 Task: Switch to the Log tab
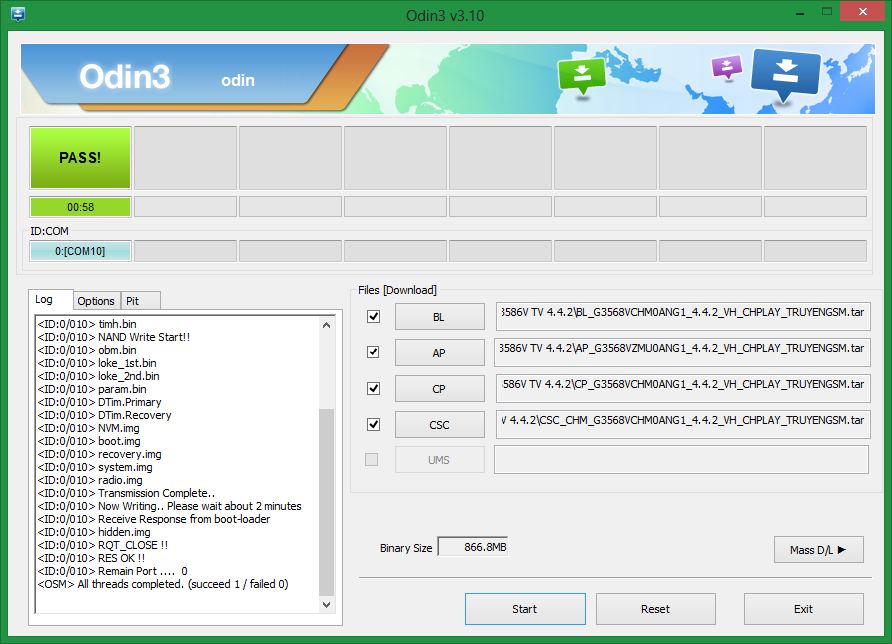pyautogui.click(x=51, y=299)
